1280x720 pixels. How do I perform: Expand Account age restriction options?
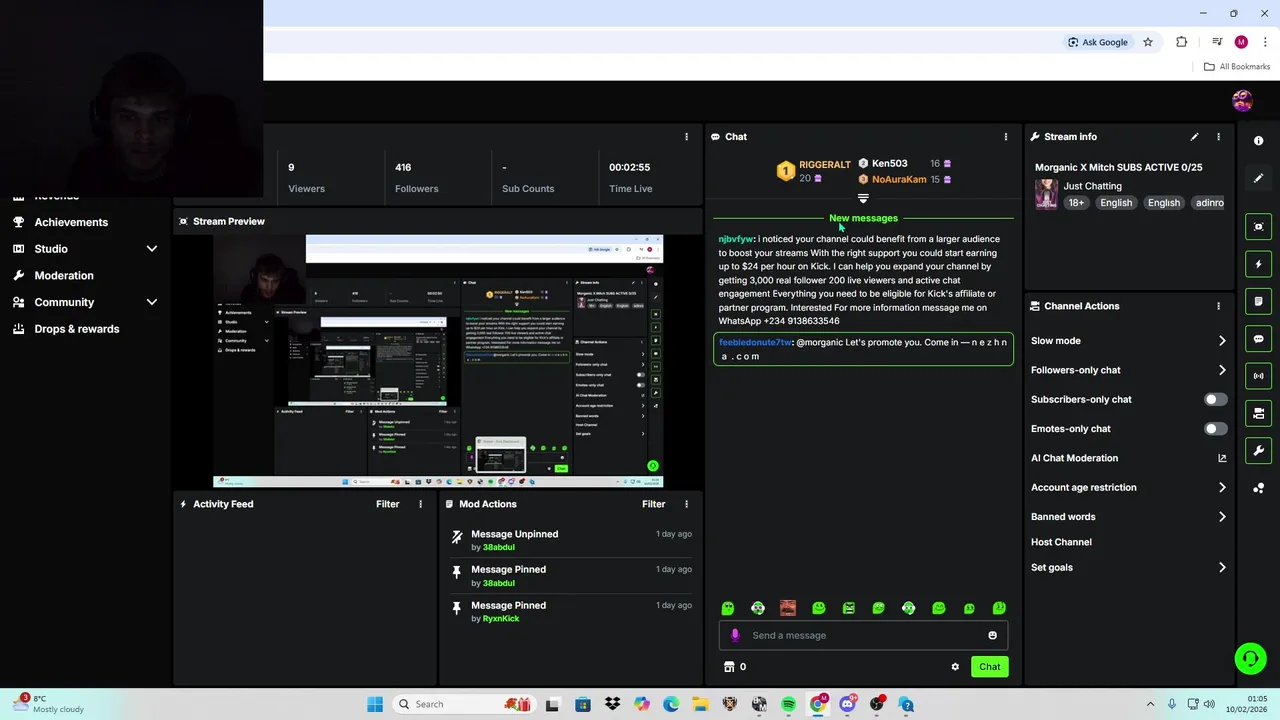1222,487
